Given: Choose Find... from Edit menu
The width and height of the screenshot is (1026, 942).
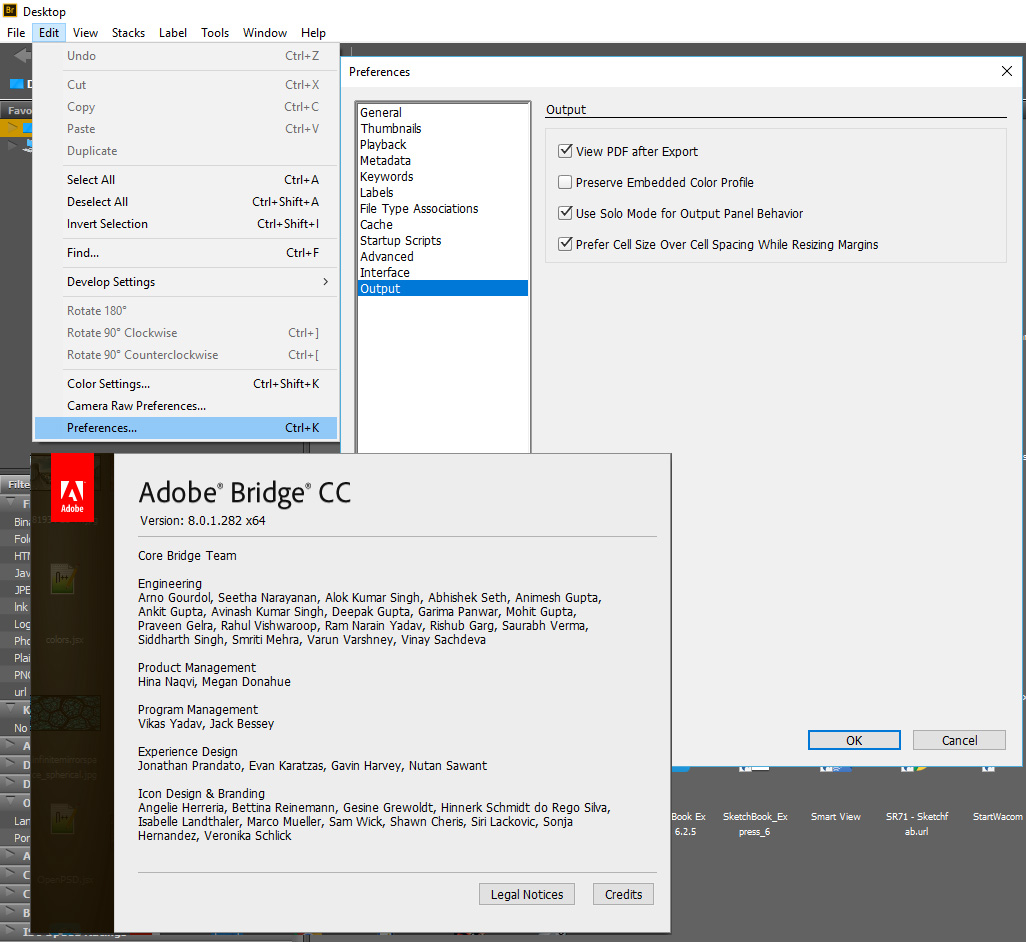Looking at the screenshot, I should (186, 253).
